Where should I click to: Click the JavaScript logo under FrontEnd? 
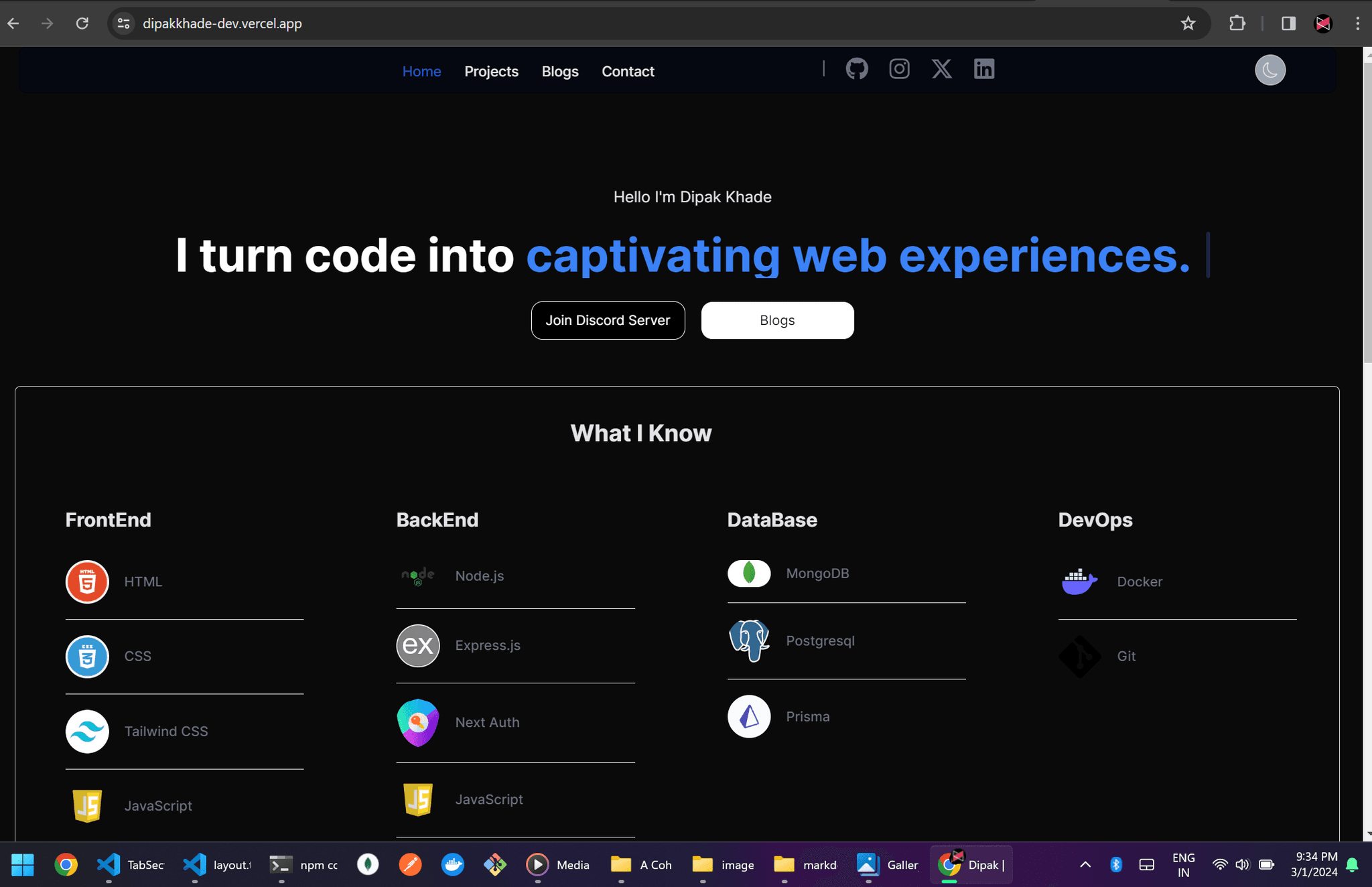click(87, 806)
